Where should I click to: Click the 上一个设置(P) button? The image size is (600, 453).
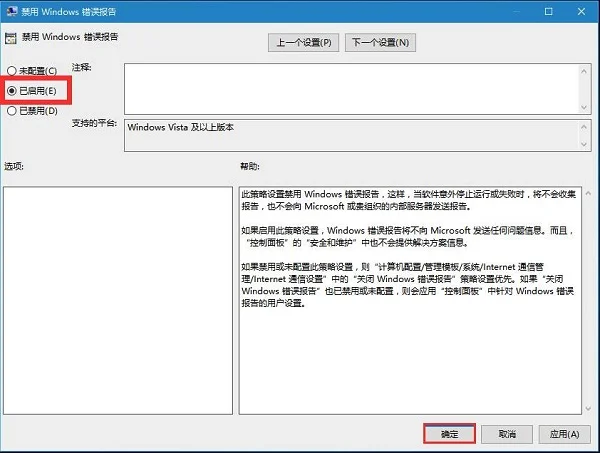click(303, 42)
